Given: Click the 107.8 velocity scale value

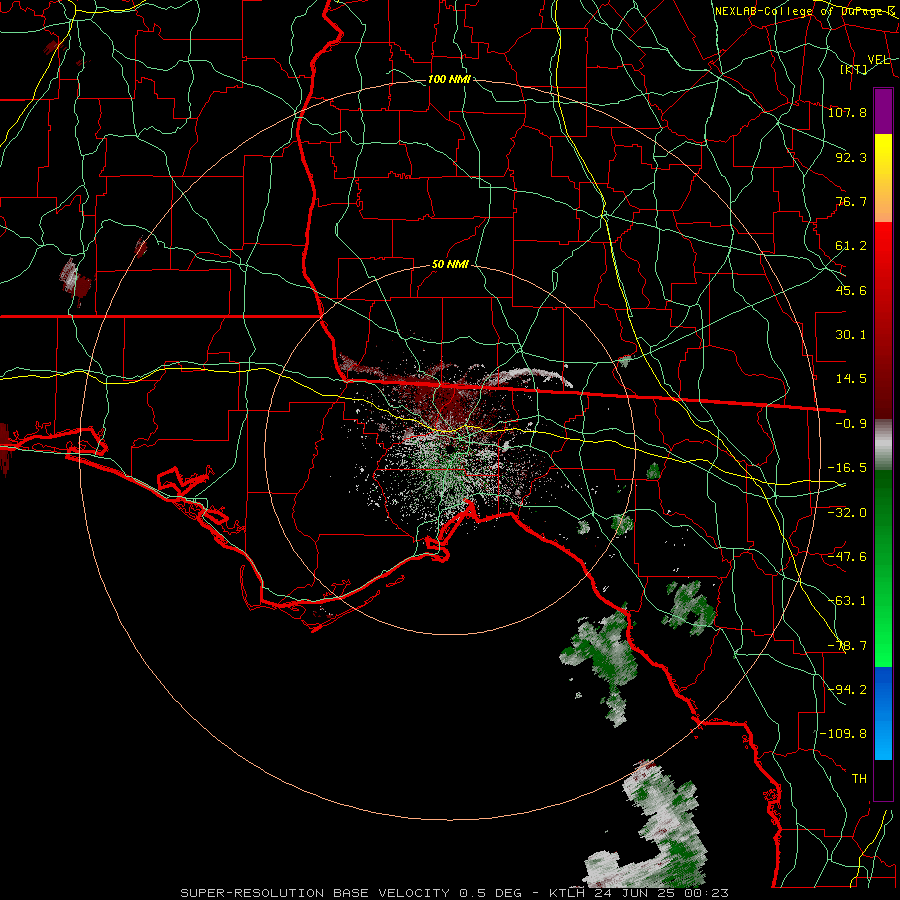Looking at the screenshot, I should [x=847, y=112].
